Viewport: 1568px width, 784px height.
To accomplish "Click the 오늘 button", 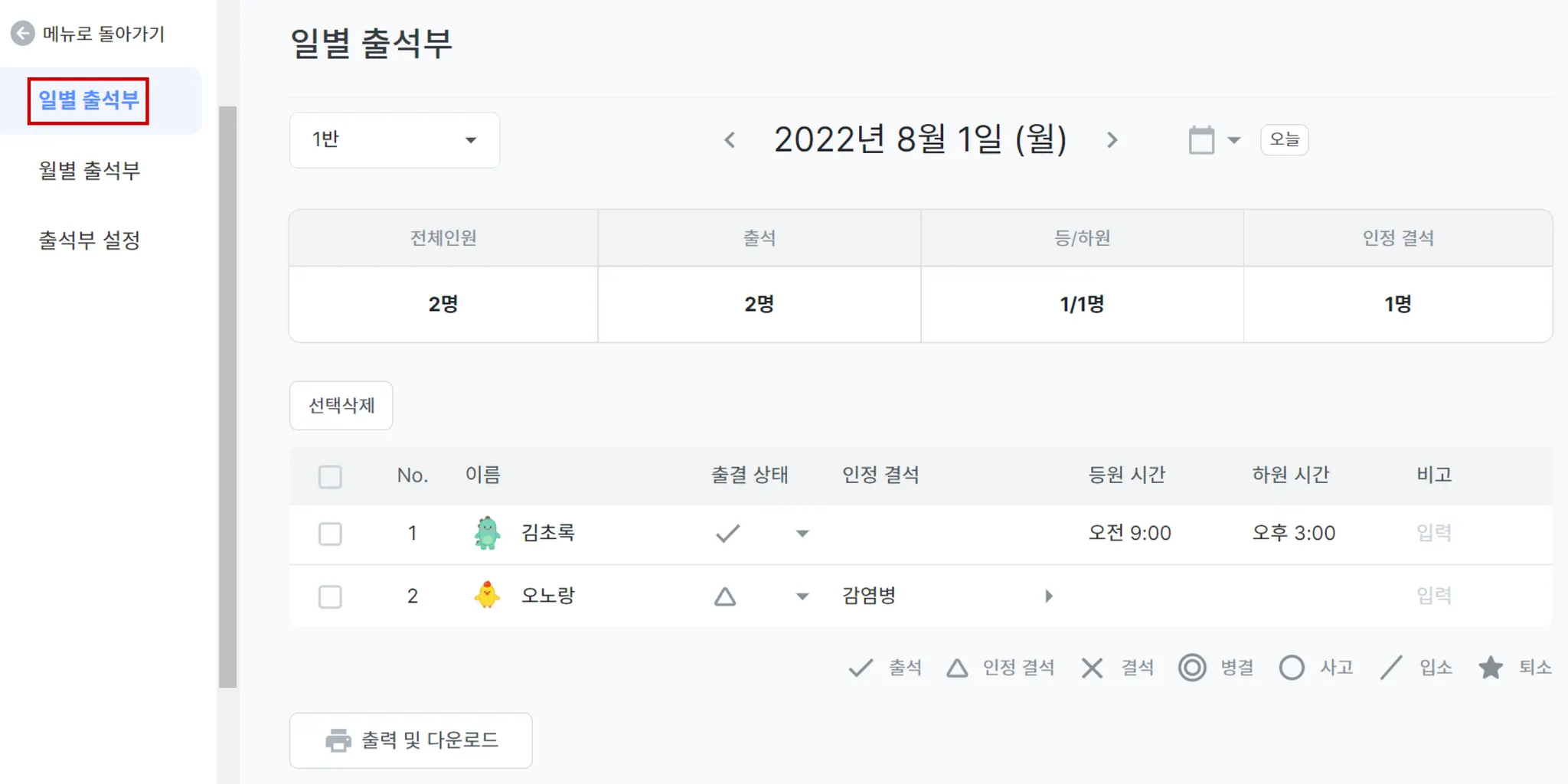I will click(1284, 140).
